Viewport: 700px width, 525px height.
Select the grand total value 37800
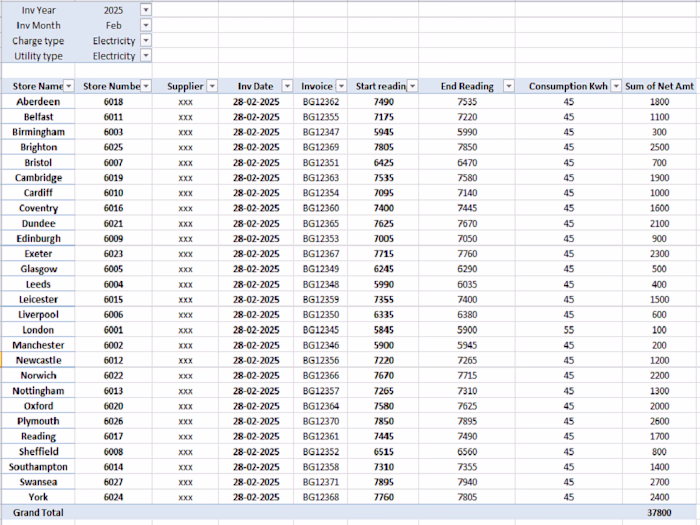[659, 512]
